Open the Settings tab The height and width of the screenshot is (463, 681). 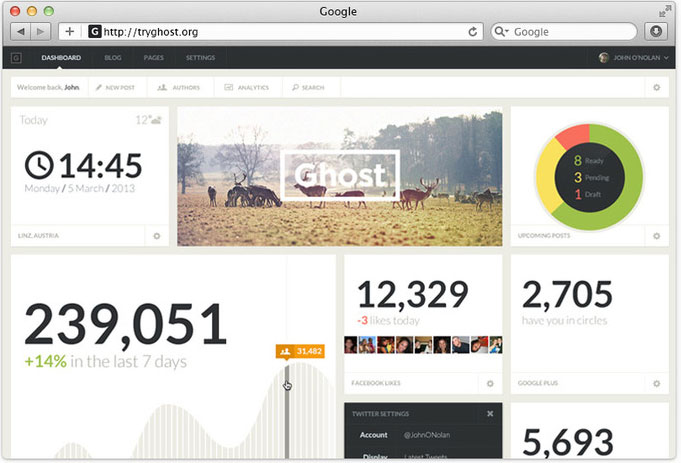click(200, 57)
